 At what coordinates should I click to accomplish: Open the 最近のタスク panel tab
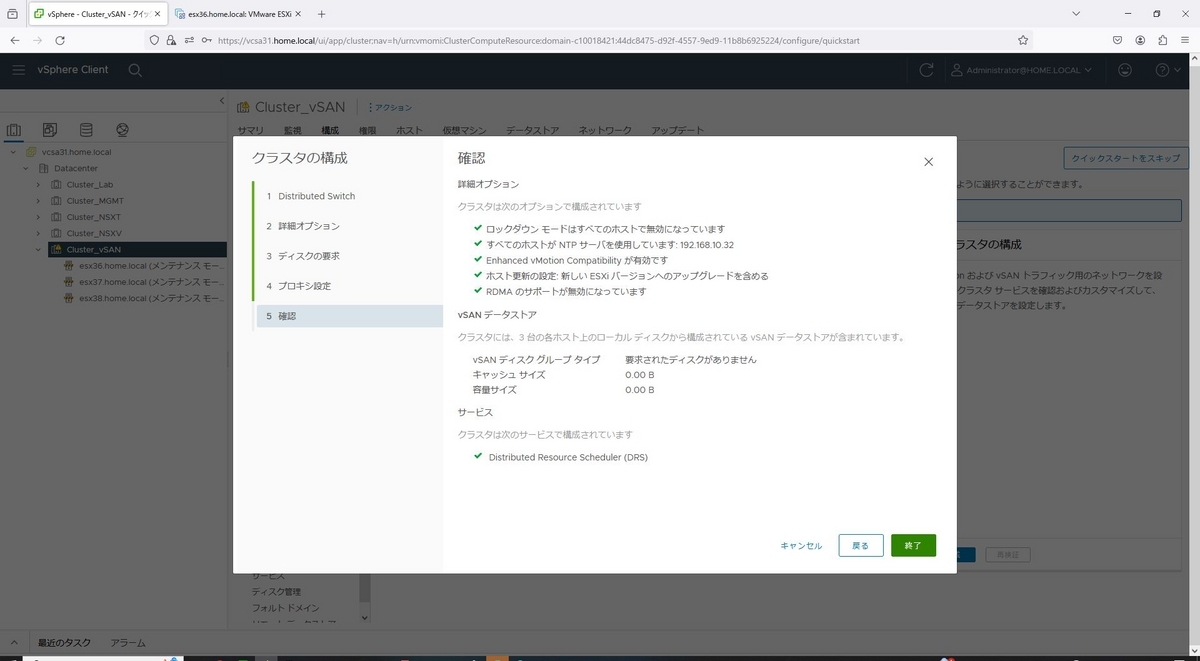pos(65,643)
